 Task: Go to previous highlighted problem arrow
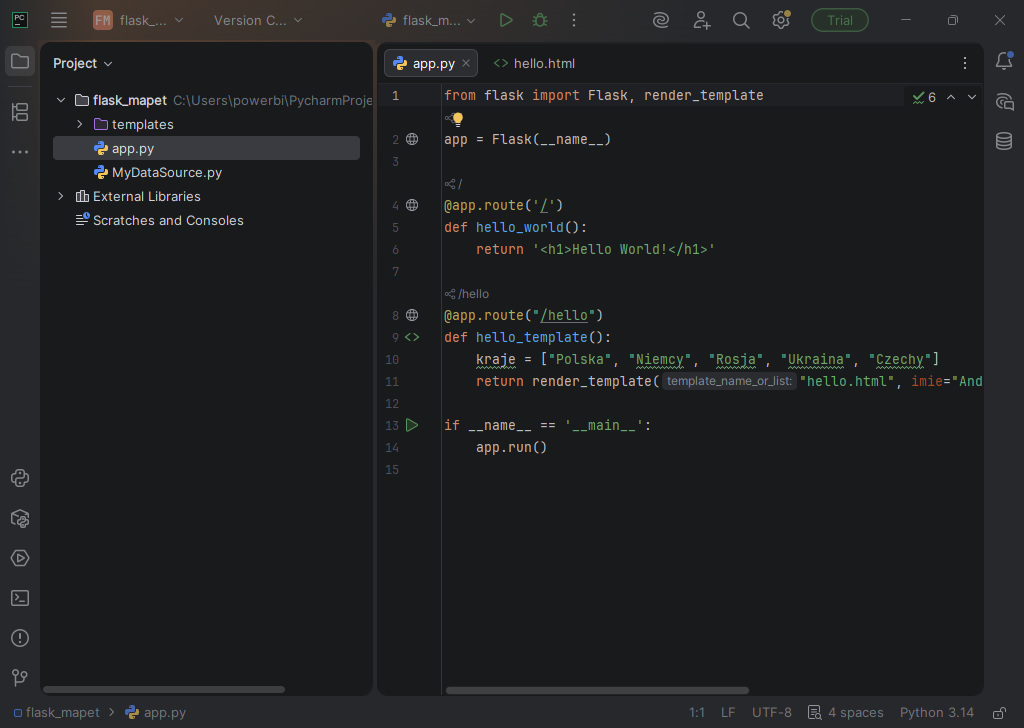951,97
